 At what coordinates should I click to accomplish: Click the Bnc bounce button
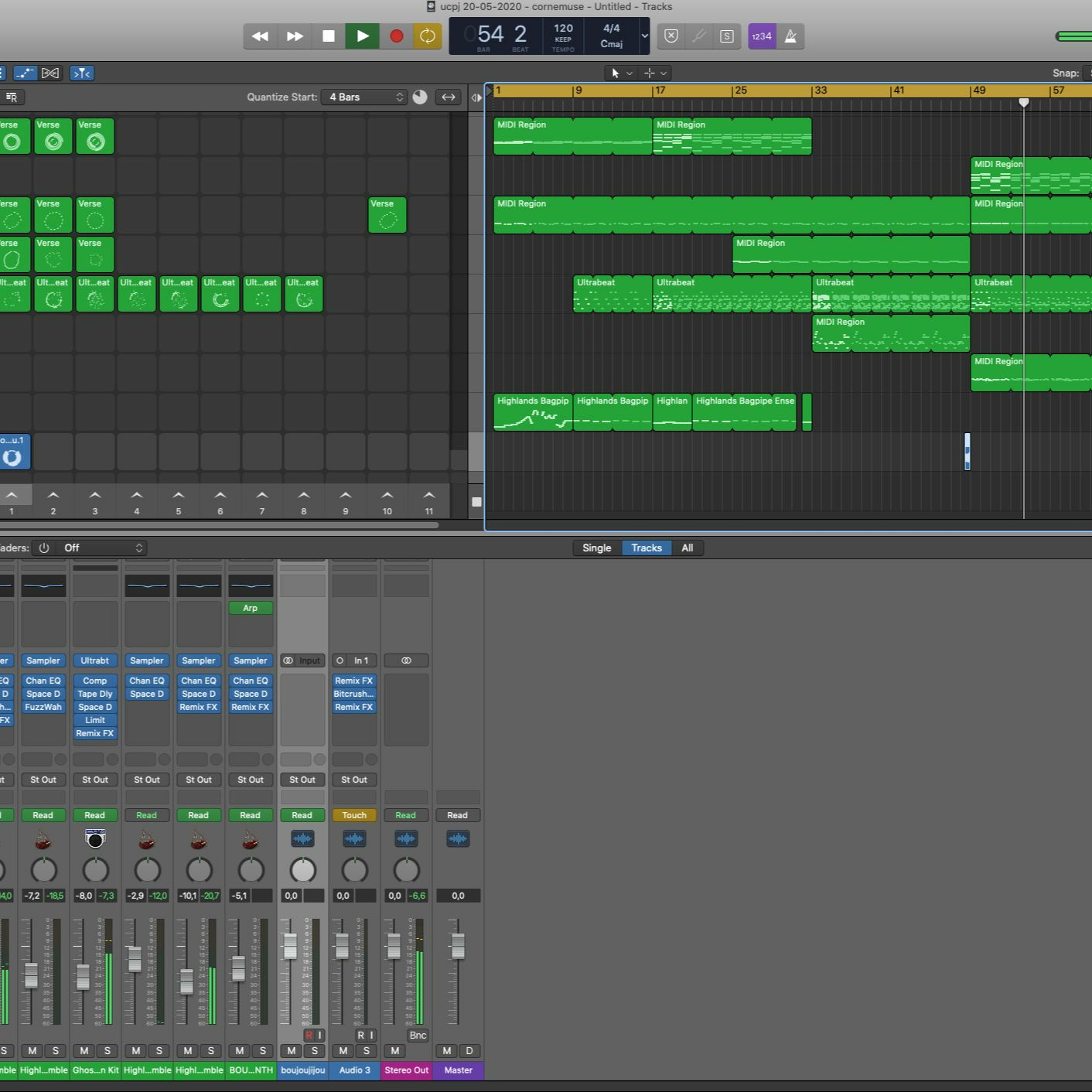pos(418,1035)
